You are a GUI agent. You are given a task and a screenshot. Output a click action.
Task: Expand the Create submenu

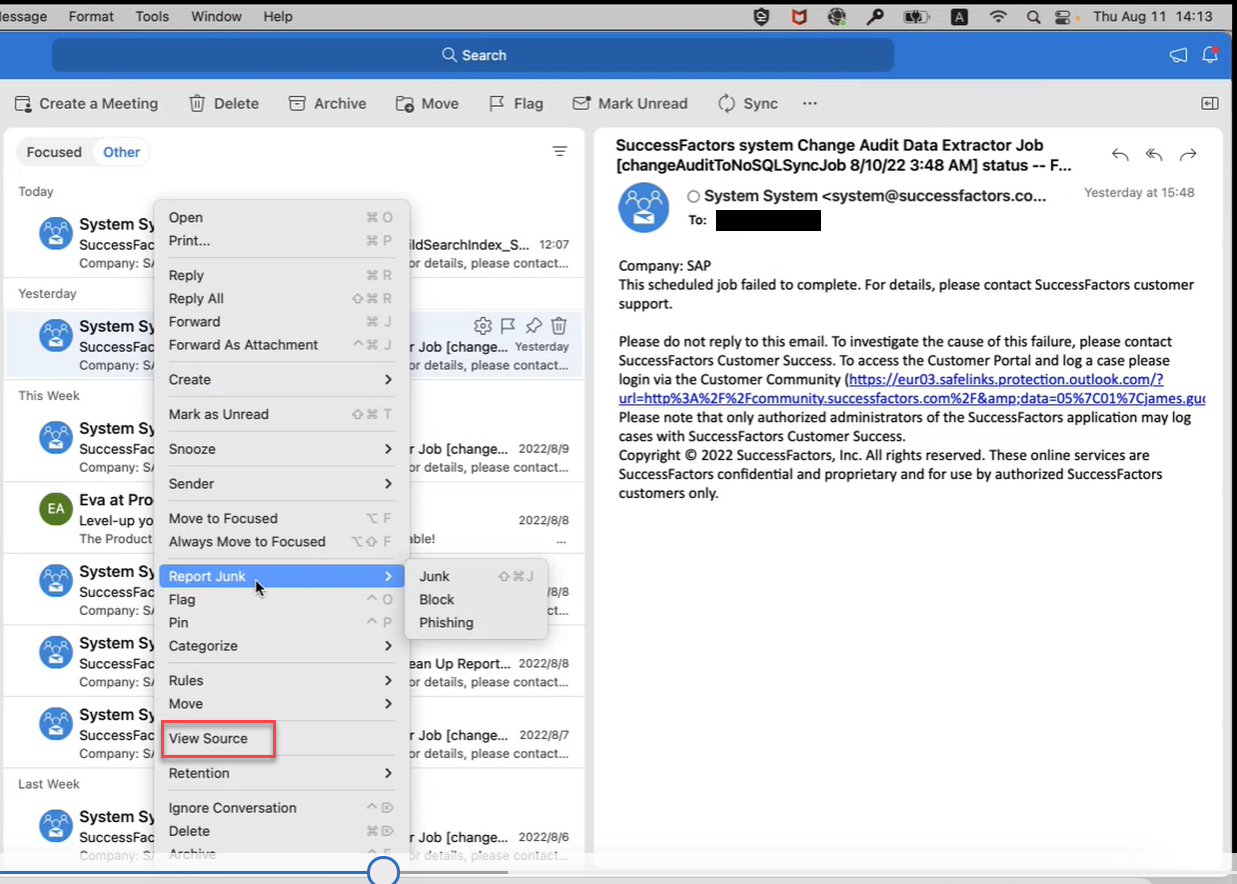280,380
